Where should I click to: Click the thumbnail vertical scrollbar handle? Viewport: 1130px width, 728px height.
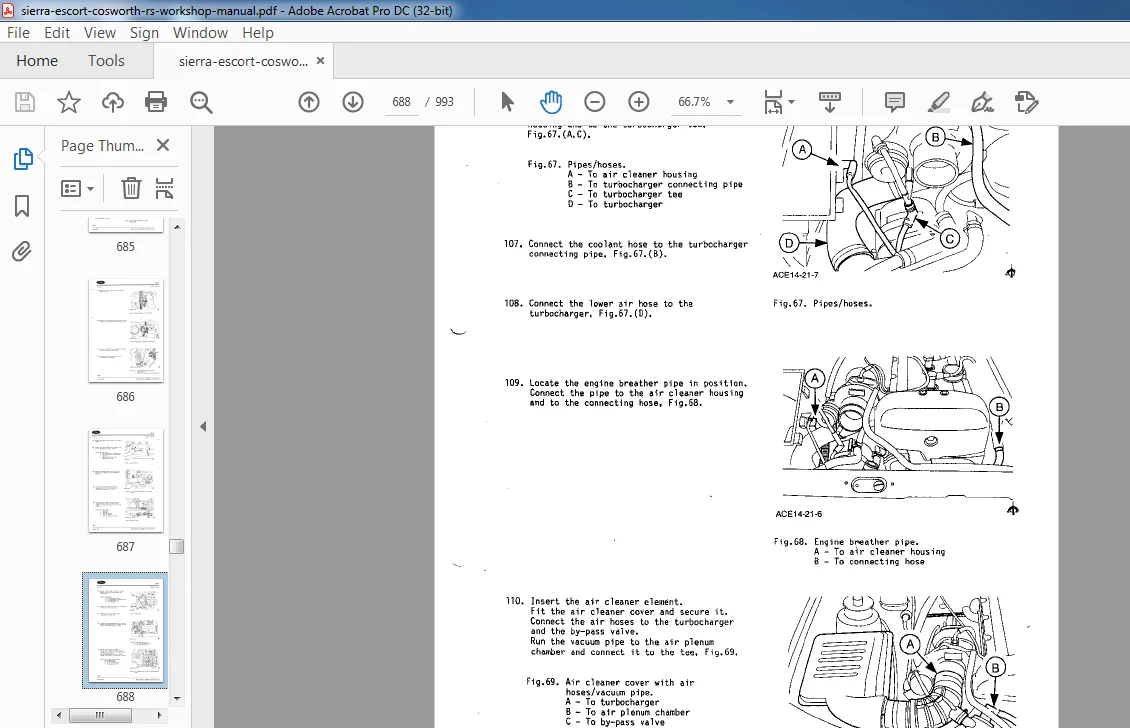177,546
